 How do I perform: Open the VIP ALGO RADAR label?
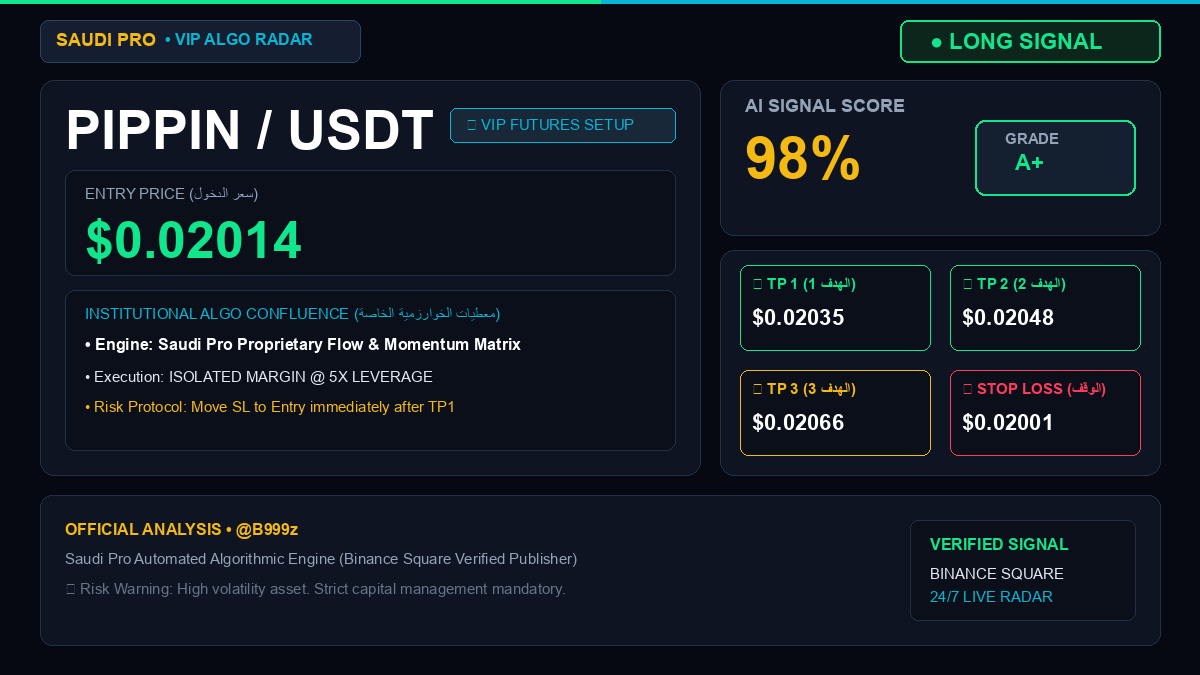coord(239,40)
